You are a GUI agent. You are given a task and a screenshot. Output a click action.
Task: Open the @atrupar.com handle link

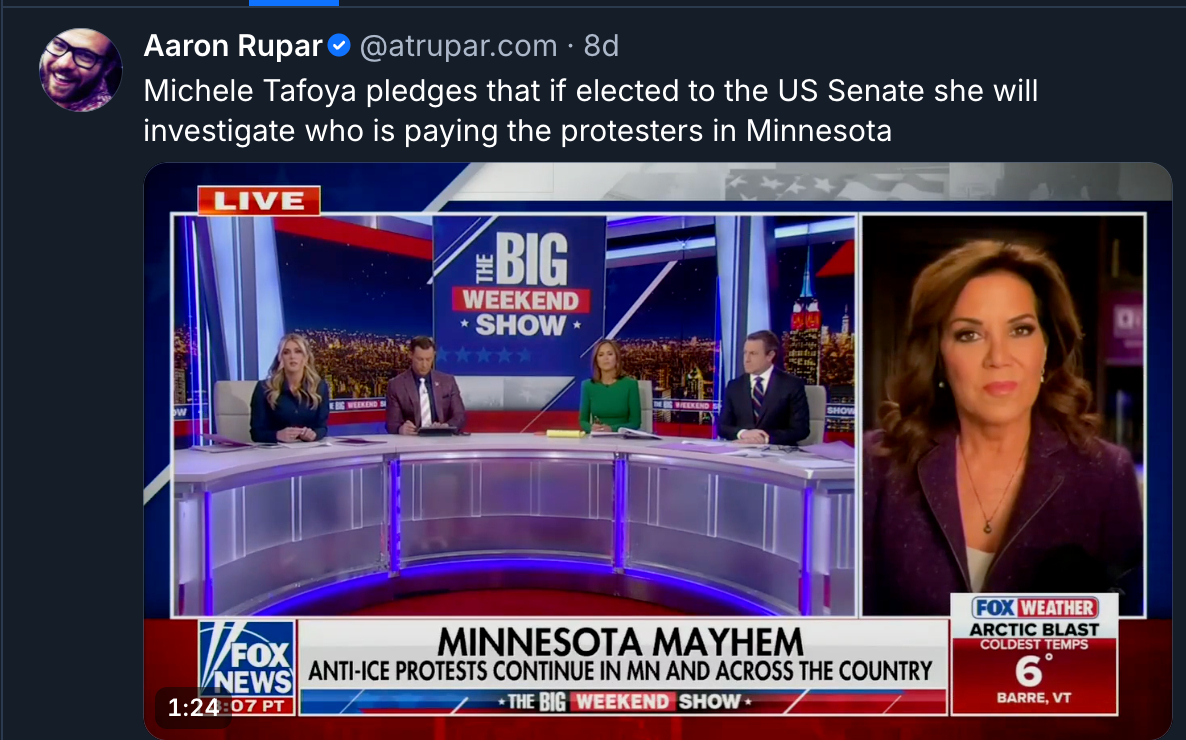[458, 46]
